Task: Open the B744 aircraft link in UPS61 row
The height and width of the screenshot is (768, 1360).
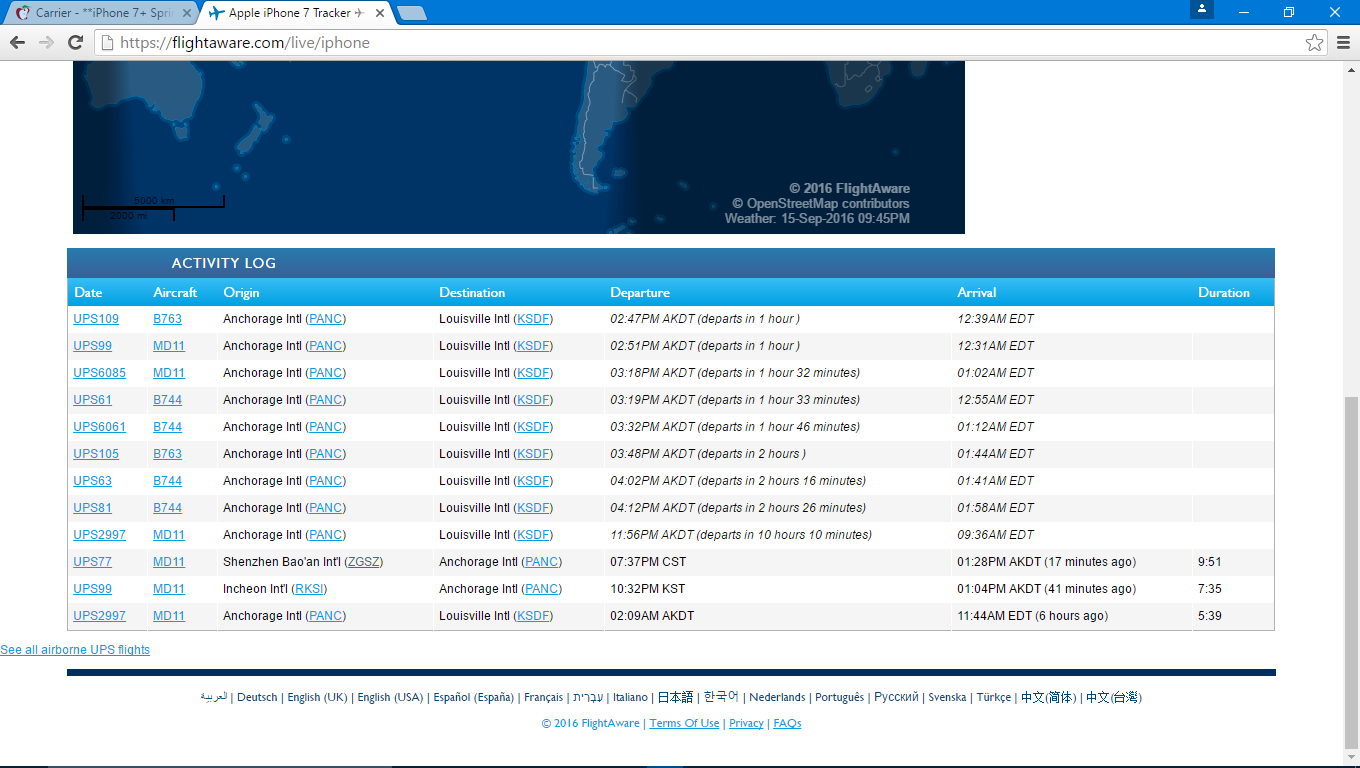Action: tap(168, 400)
